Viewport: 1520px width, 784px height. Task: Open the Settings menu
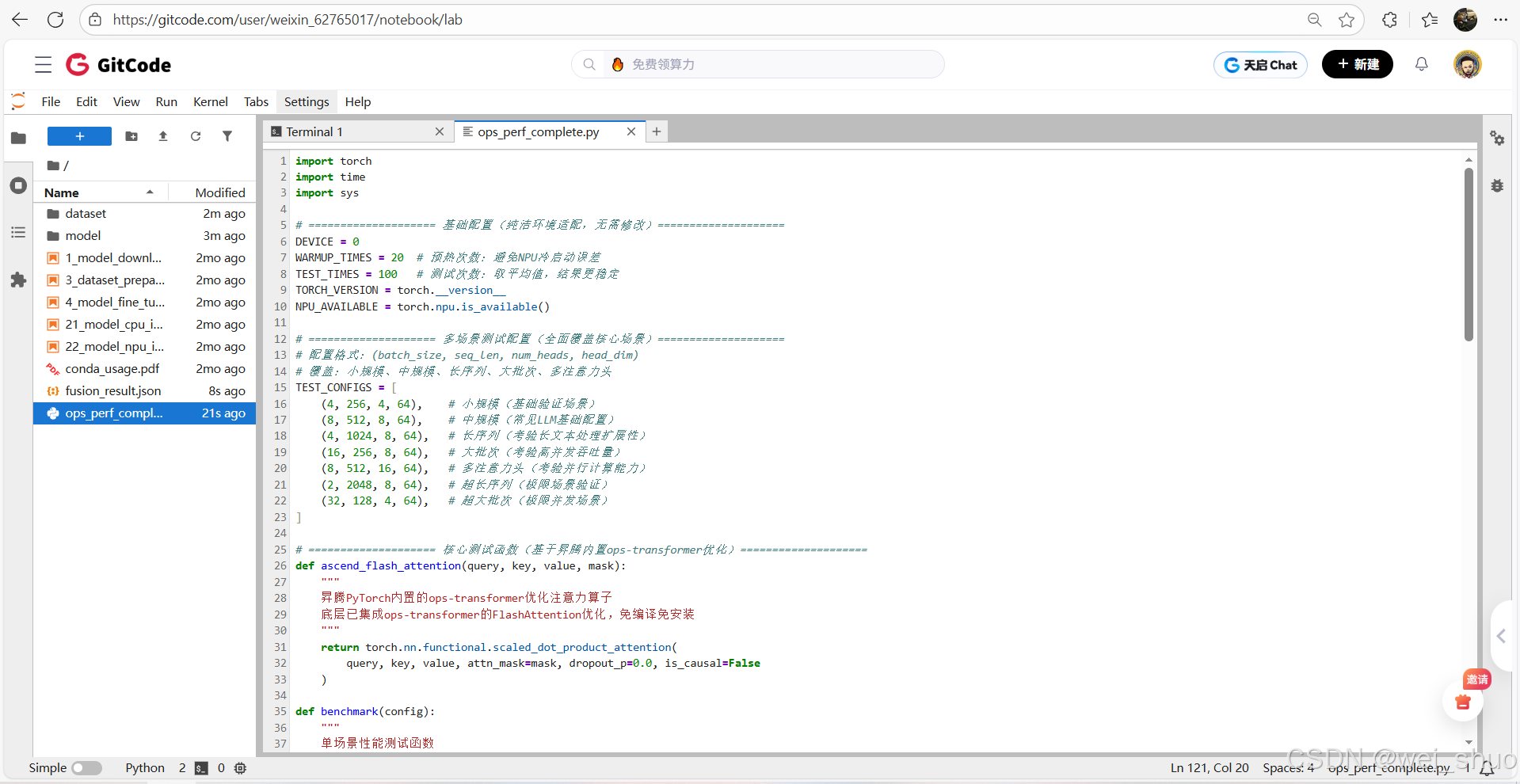click(307, 101)
